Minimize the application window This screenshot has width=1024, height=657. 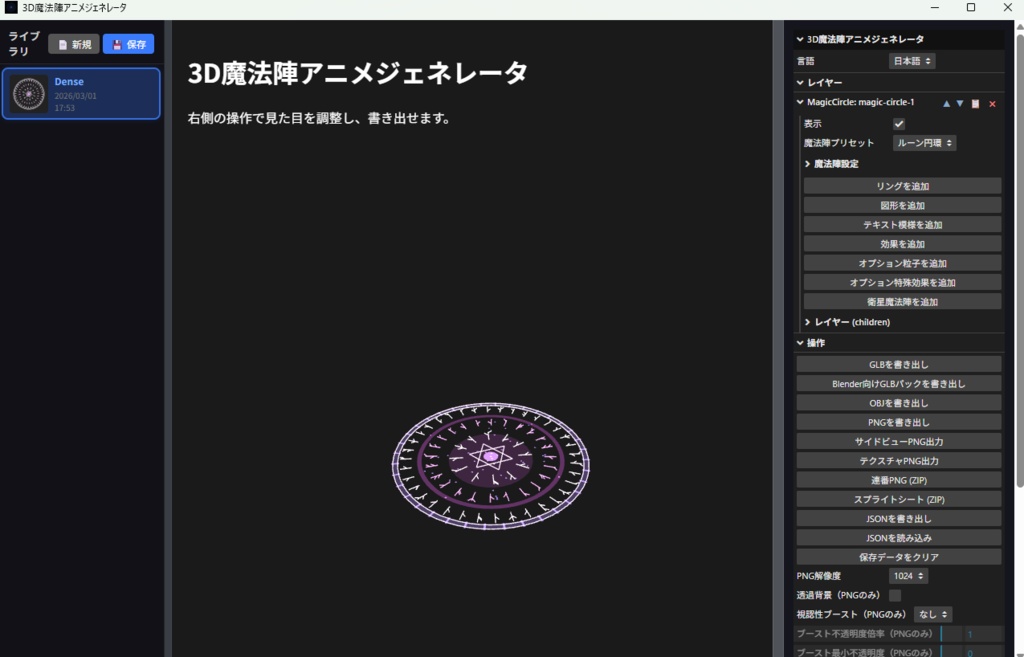(x=935, y=8)
